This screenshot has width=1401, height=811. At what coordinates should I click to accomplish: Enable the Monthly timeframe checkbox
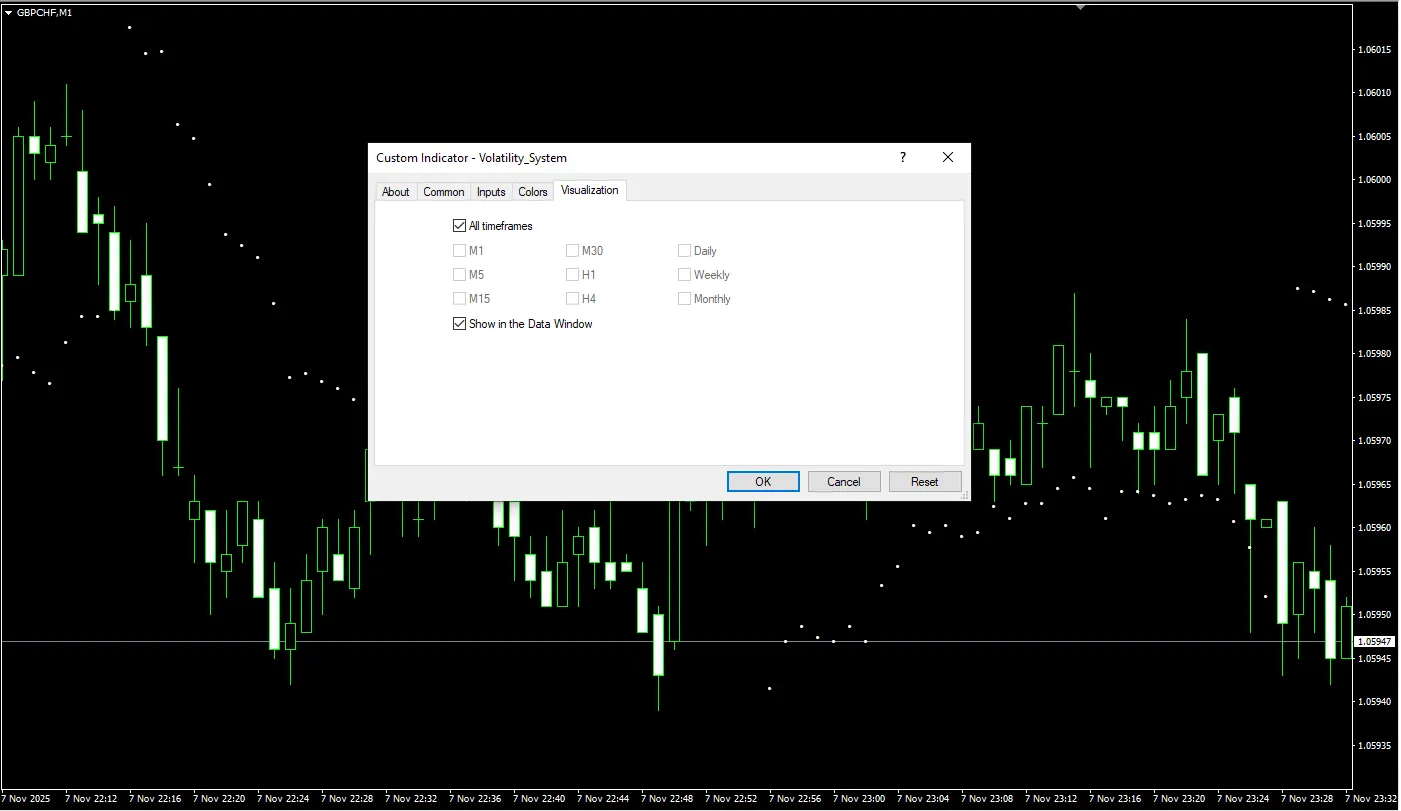[685, 299]
